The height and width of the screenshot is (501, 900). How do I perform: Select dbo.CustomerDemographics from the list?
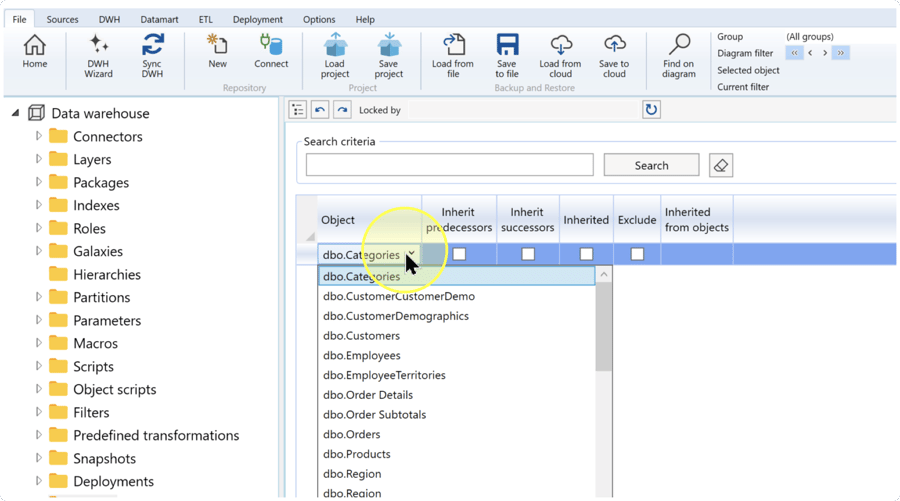(457, 316)
